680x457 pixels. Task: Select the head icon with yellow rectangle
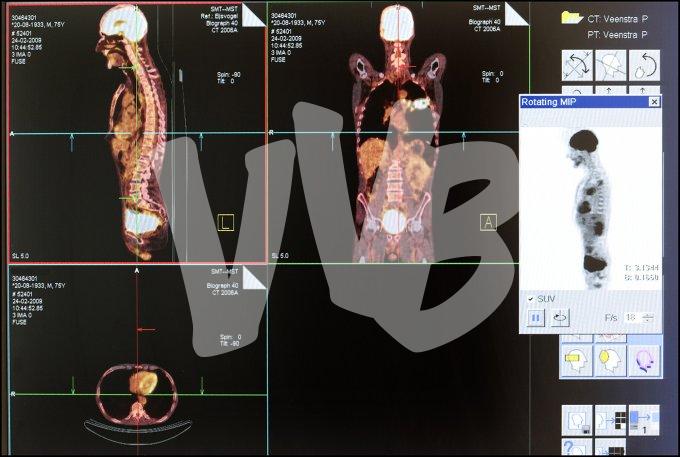click(577, 358)
